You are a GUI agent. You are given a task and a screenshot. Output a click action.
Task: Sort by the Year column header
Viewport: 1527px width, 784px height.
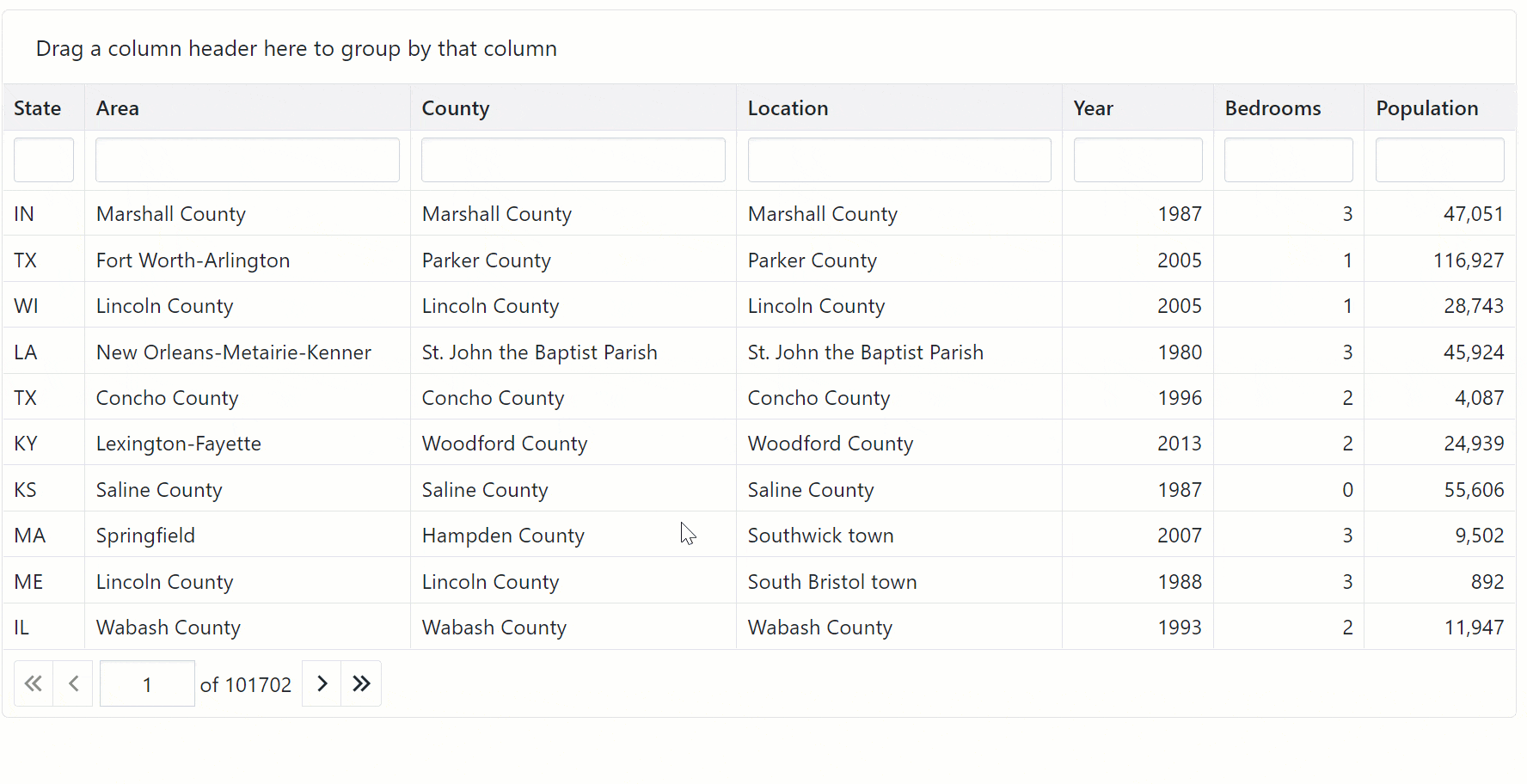1093,108
